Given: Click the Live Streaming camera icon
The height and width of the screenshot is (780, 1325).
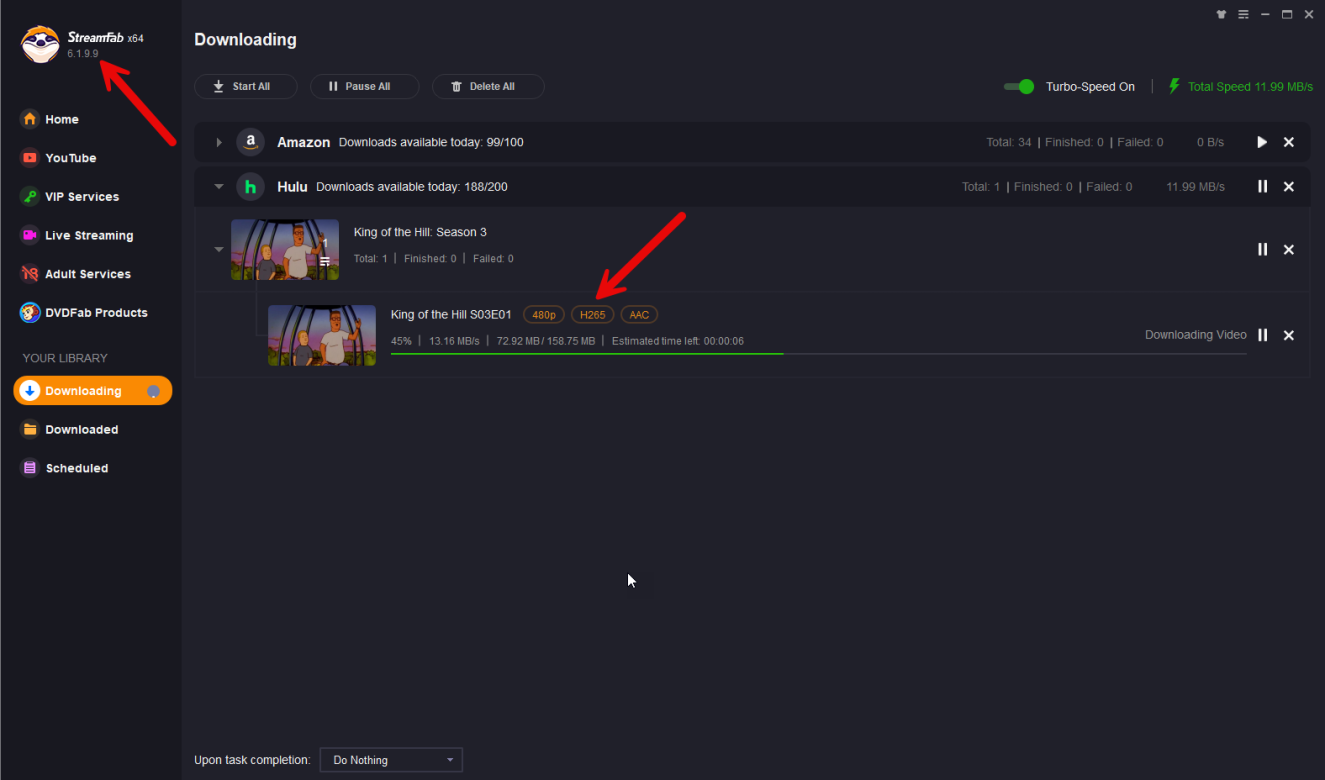Looking at the screenshot, I should 30,235.
